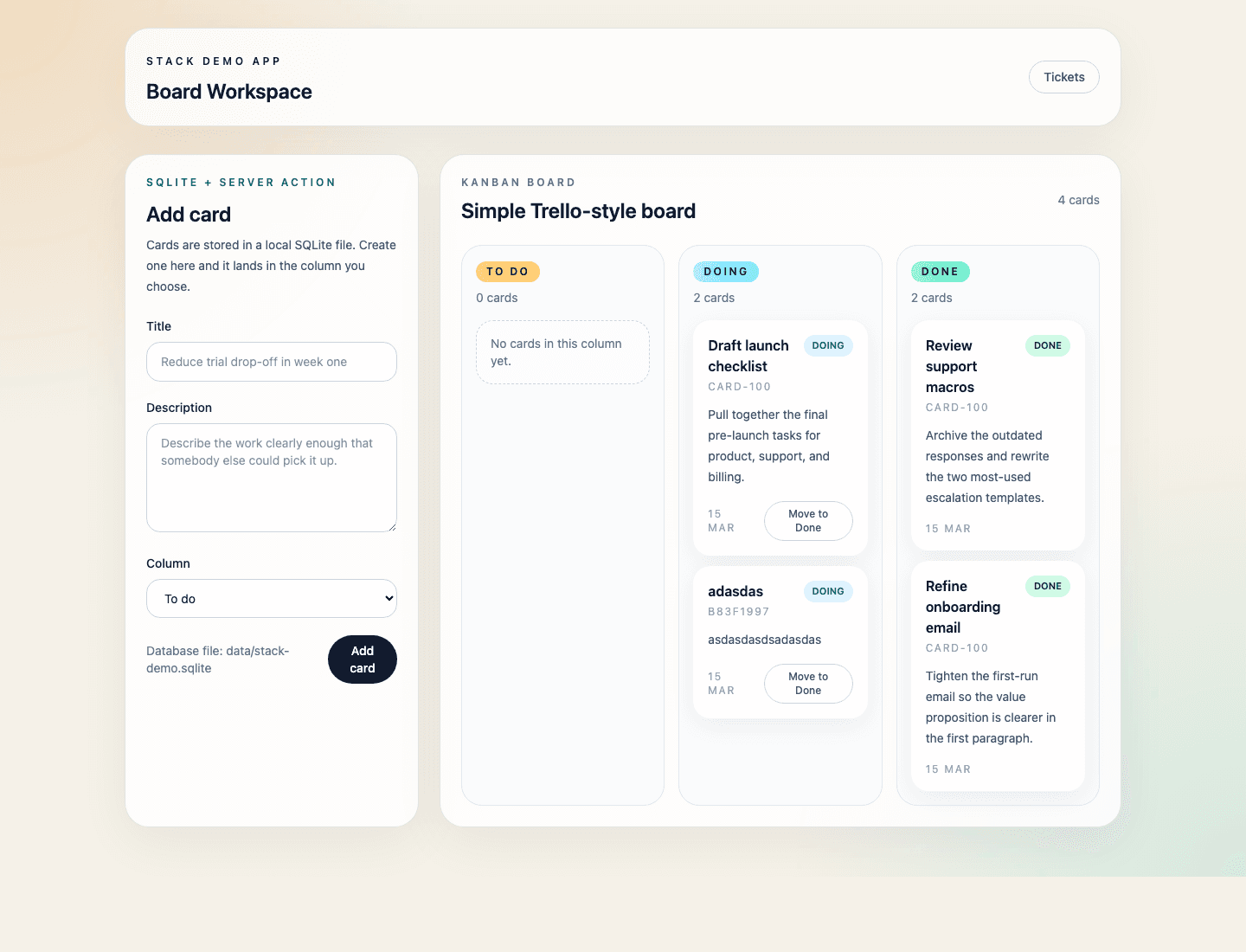Click the DONE column badge
The image size is (1246, 952).
(940, 271)
